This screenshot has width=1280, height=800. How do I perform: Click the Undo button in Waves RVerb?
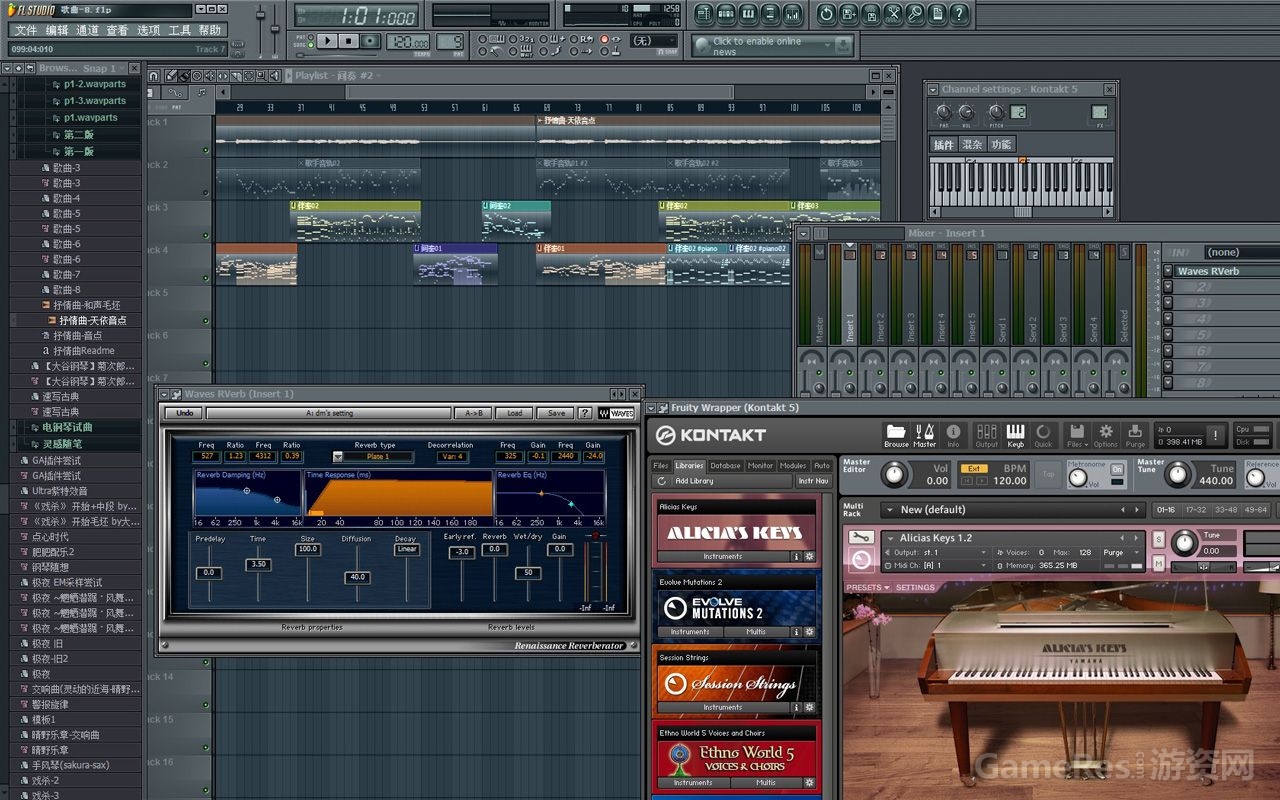184,413
